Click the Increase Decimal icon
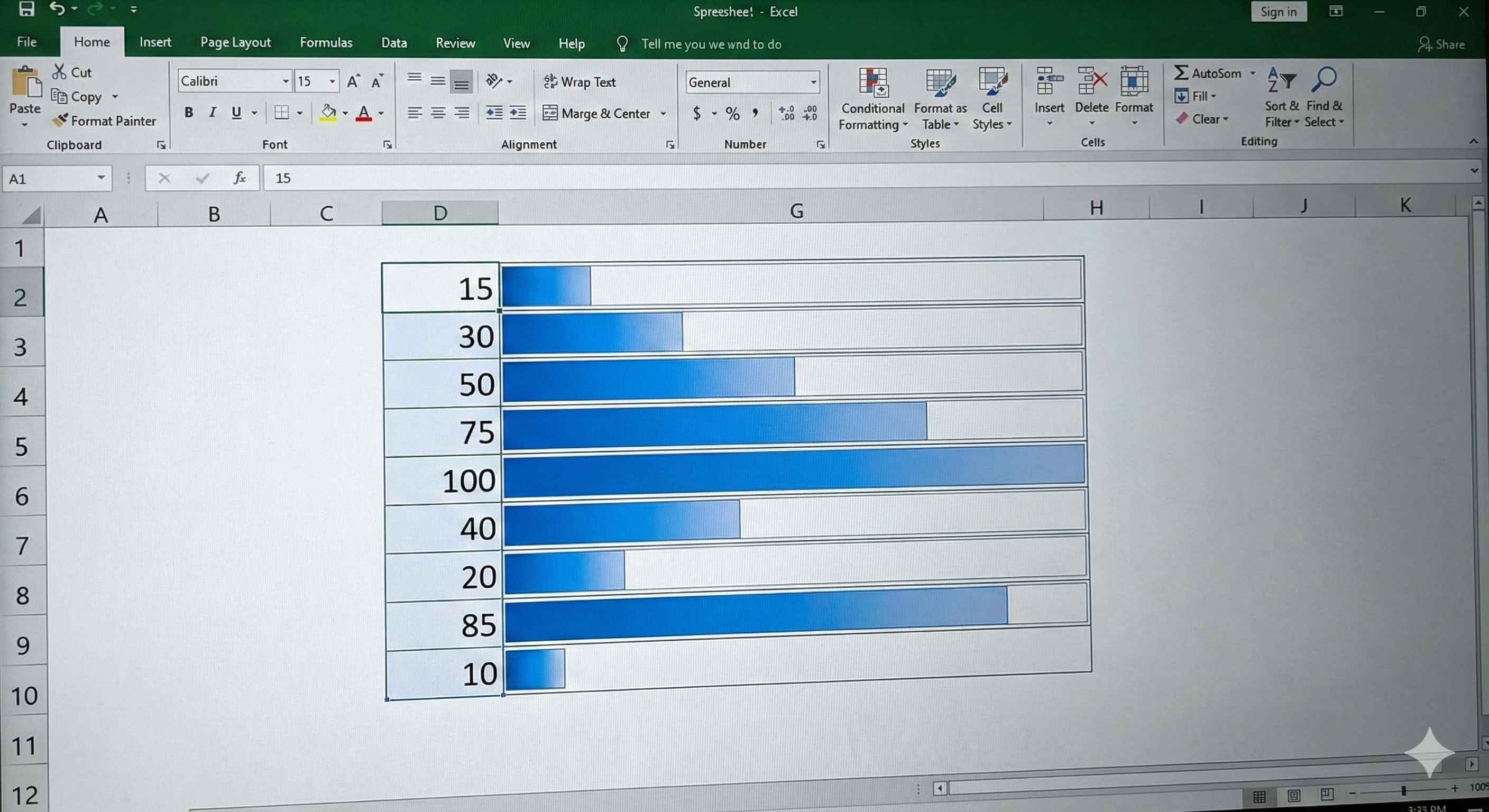The width and height of the screenshot is (1489, 812). tap(786, 113)
